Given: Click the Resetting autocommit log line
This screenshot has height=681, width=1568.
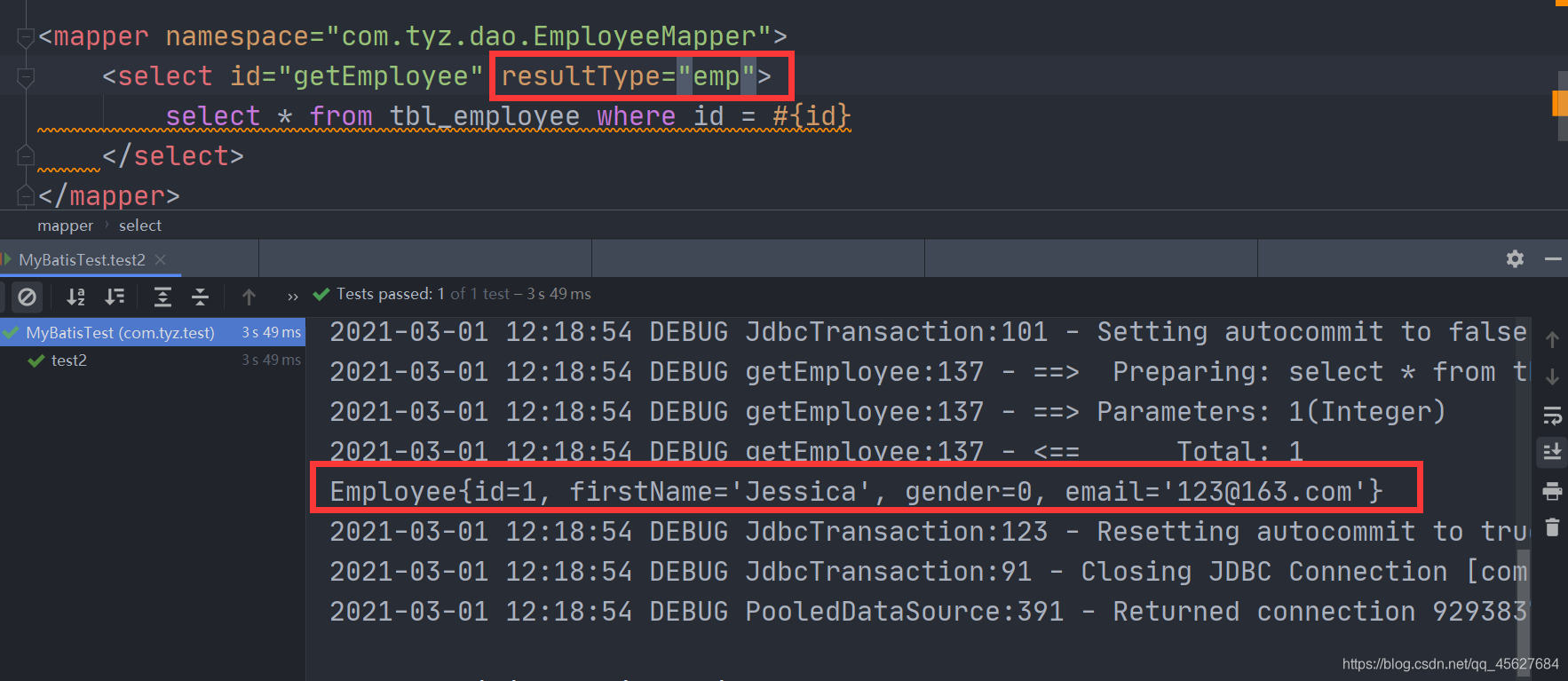Looking at the screenshot, I should [928, 532].
